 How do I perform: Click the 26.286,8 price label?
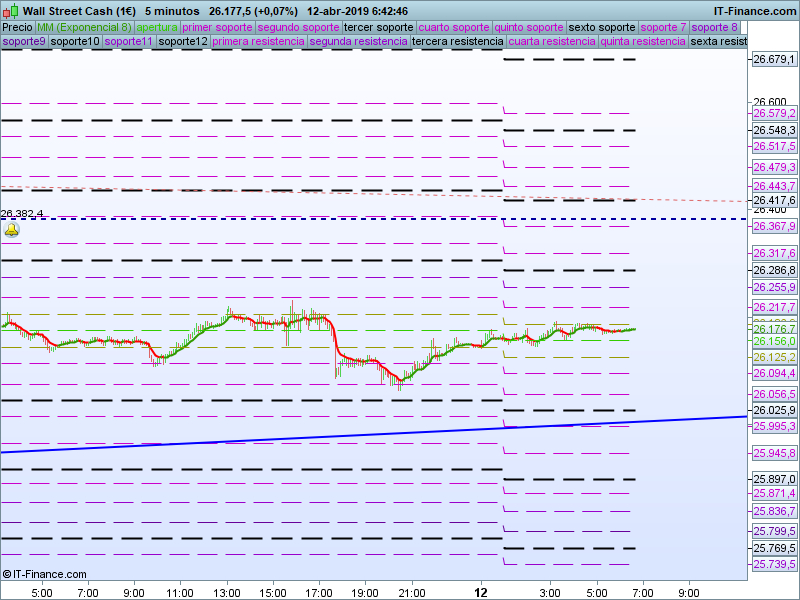(x=774, y=270)
